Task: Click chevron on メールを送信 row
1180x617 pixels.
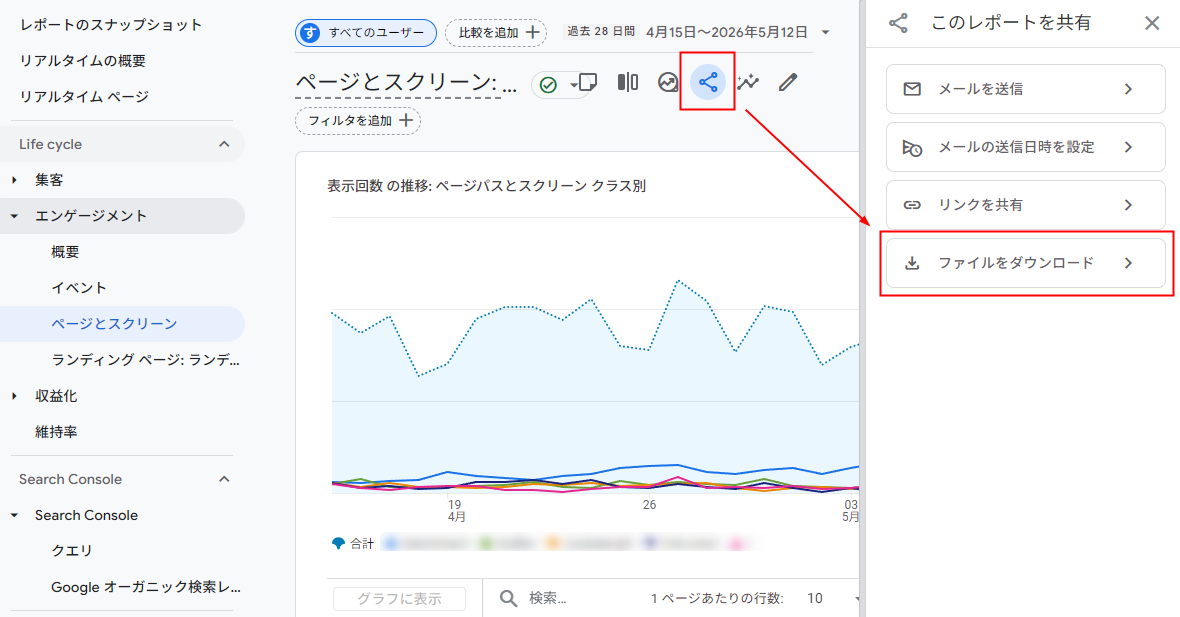Action: [1128, 89]
